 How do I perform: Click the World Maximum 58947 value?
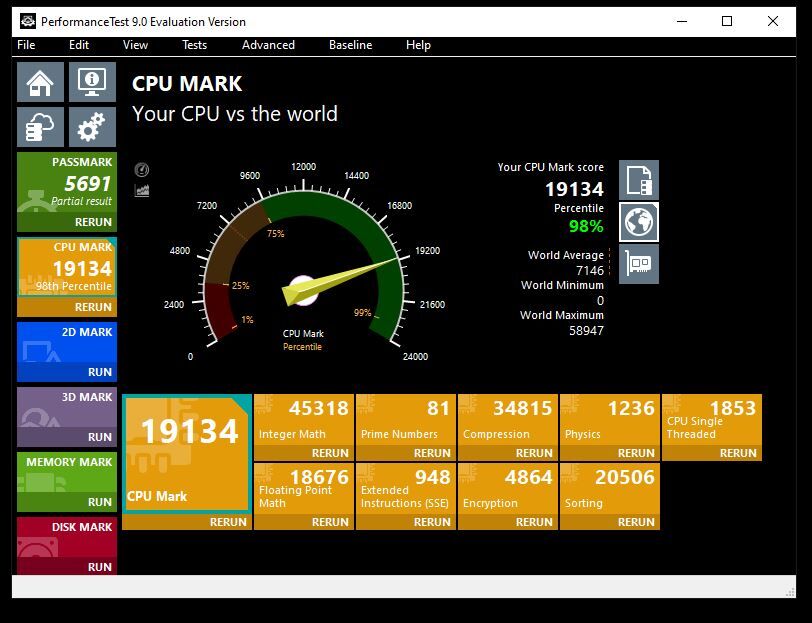pos(586,330)
